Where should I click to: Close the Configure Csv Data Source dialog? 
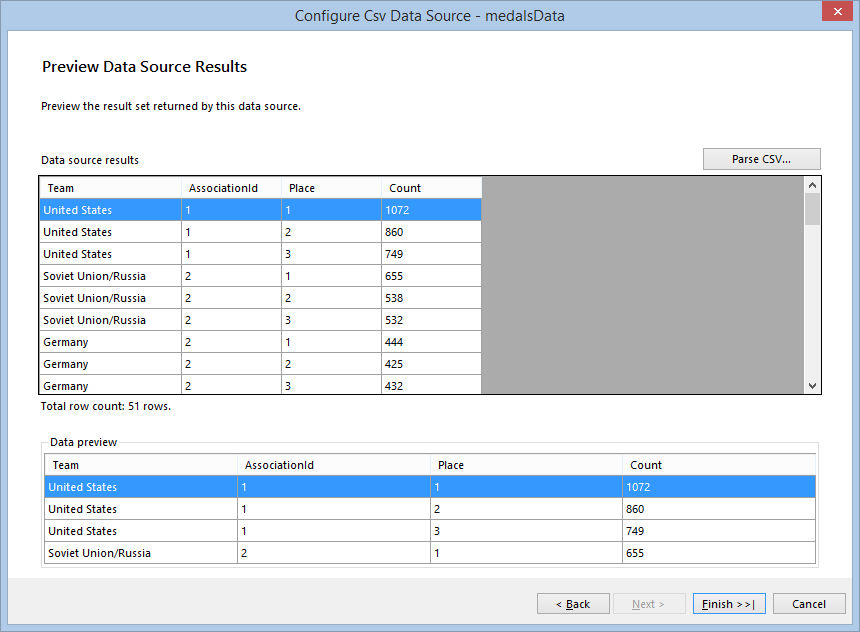pyautogui.click(x=837, y=12)
